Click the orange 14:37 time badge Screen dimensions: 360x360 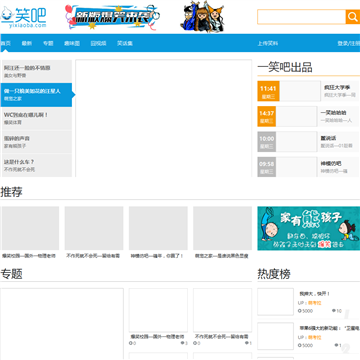[x=266, y=116]
